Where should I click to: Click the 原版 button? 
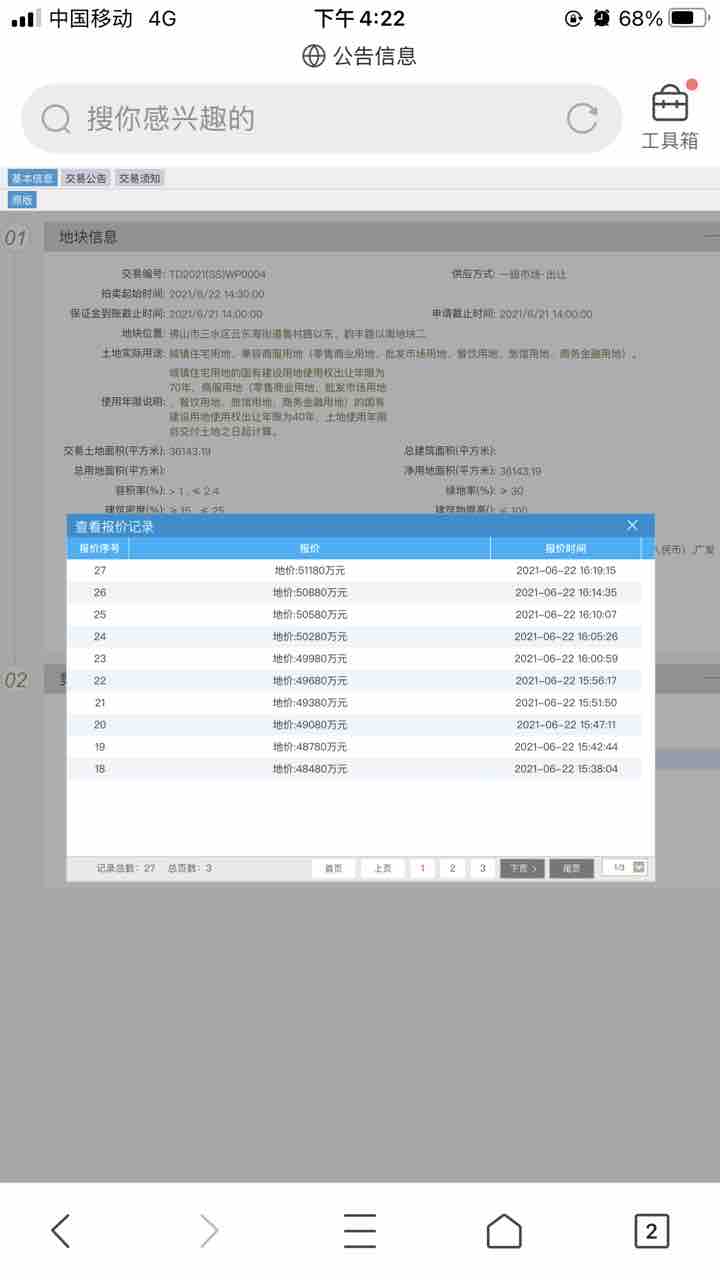click(x=22, y=200)
